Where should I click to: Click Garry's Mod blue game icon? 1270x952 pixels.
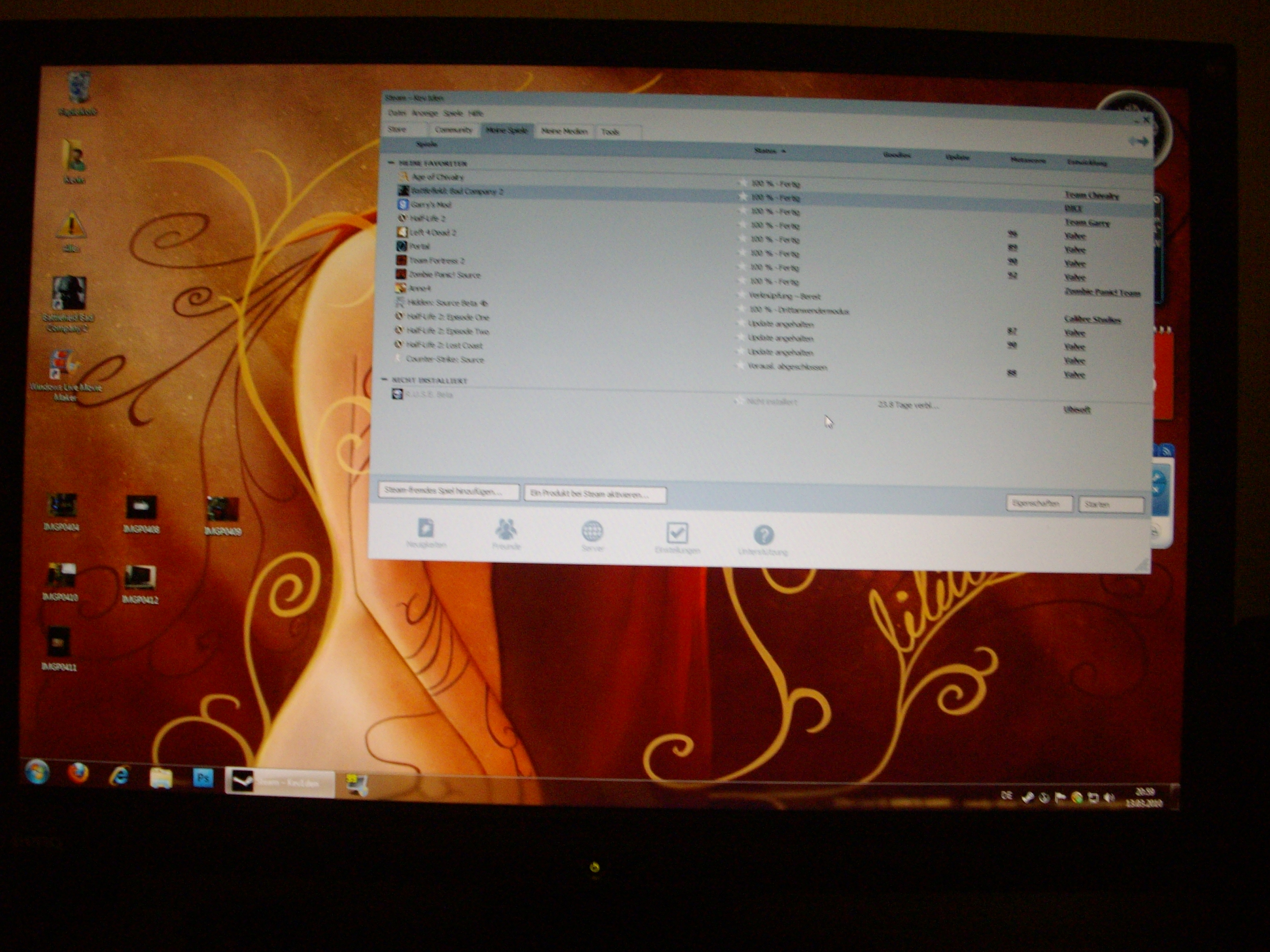(403, 204)
